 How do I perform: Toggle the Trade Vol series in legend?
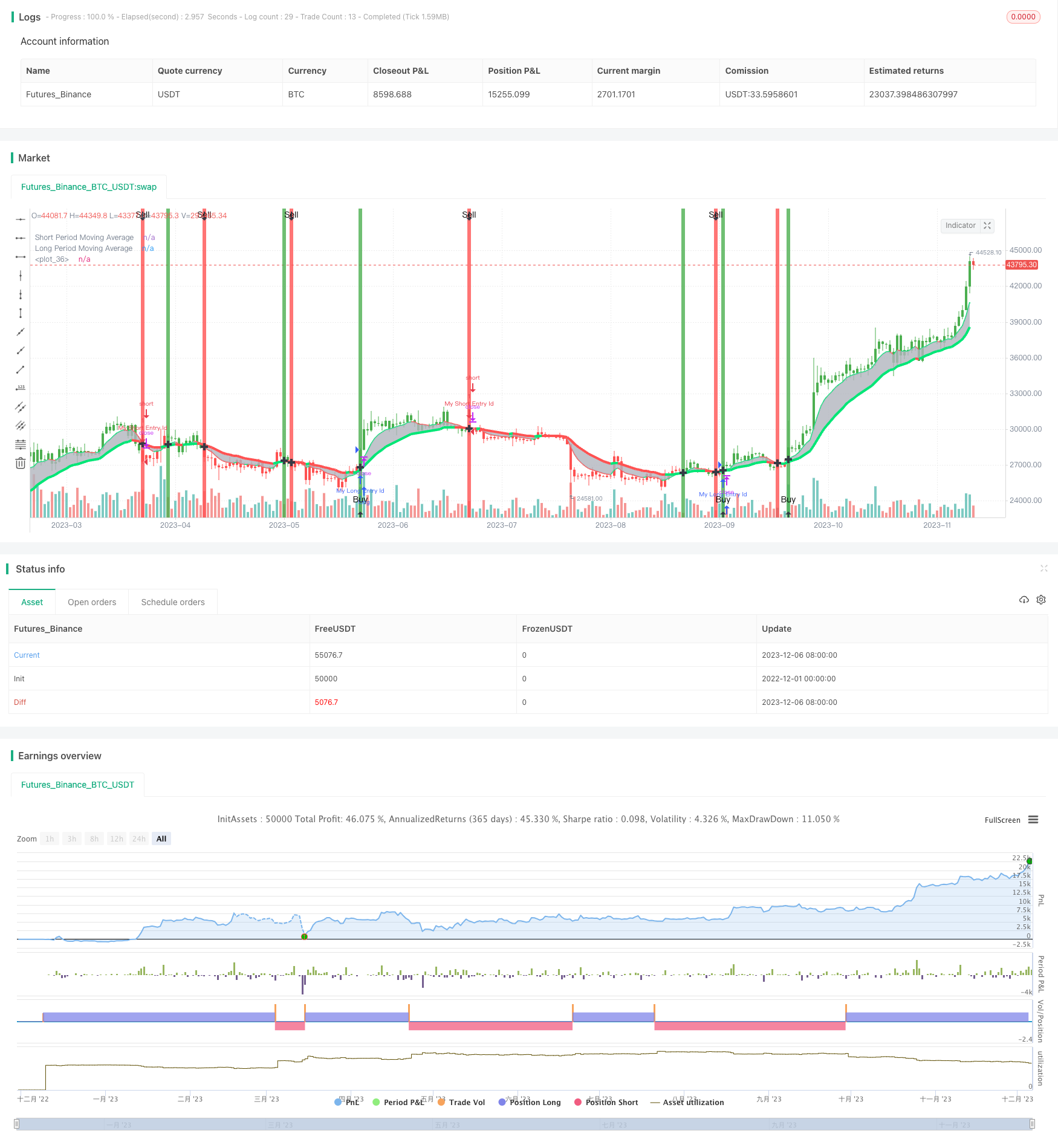[461, 1102]
